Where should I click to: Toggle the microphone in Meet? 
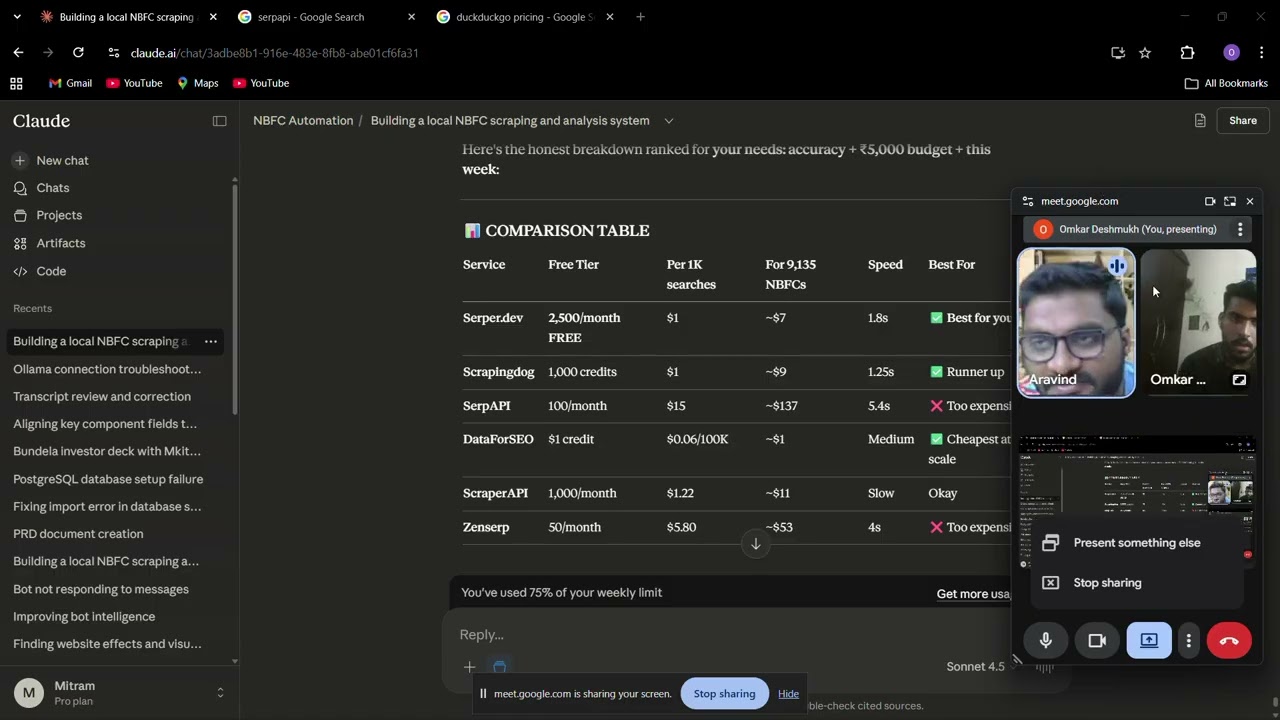1046,641
